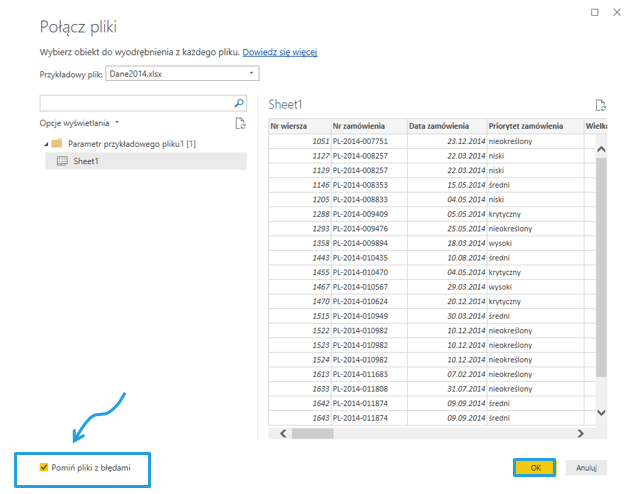Click the preview export icon above the table
Image resolution: width=637 pixels, height=494 pixels.
(x=600, y=105)
